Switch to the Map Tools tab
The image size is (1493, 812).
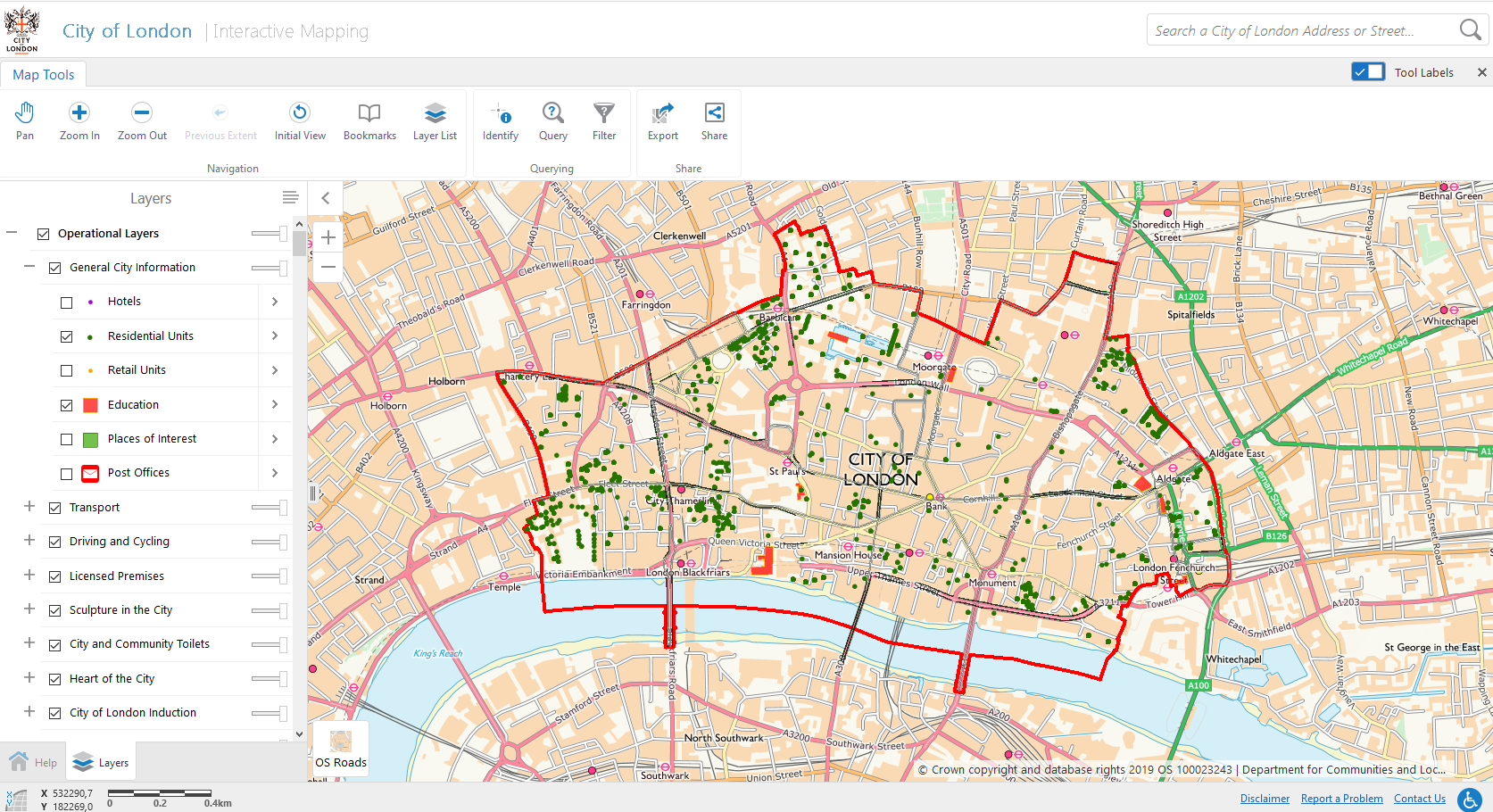point(44,74)
